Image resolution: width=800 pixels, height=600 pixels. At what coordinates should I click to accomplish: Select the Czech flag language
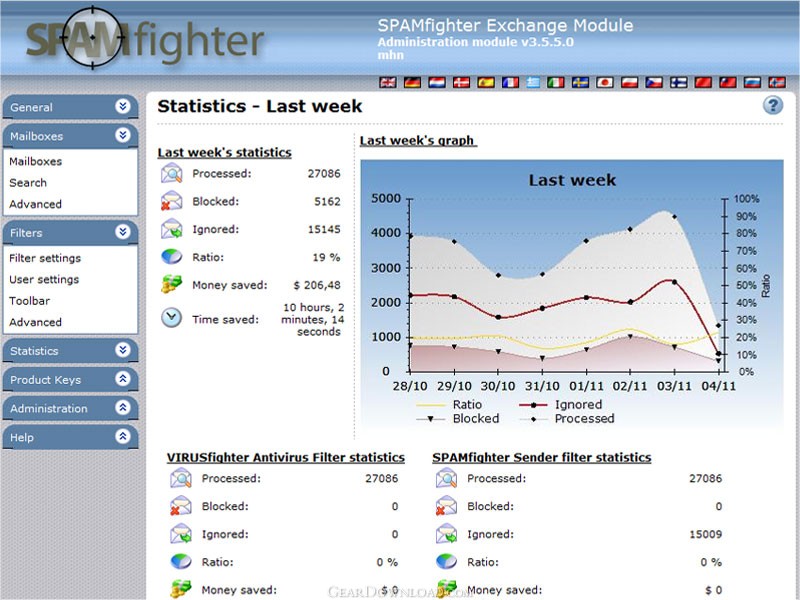(x=654, y=82)
